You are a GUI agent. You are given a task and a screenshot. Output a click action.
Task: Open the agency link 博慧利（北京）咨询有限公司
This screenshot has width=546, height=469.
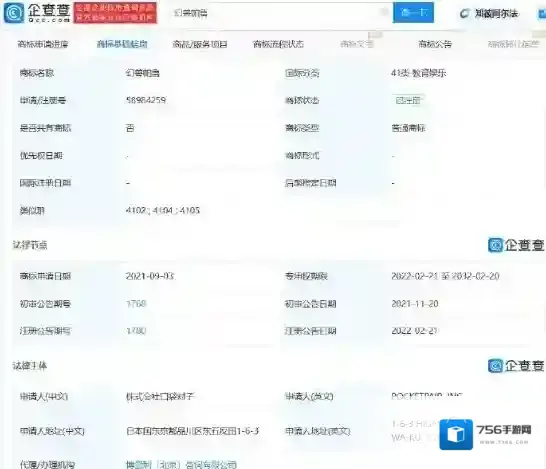(181, 464)
